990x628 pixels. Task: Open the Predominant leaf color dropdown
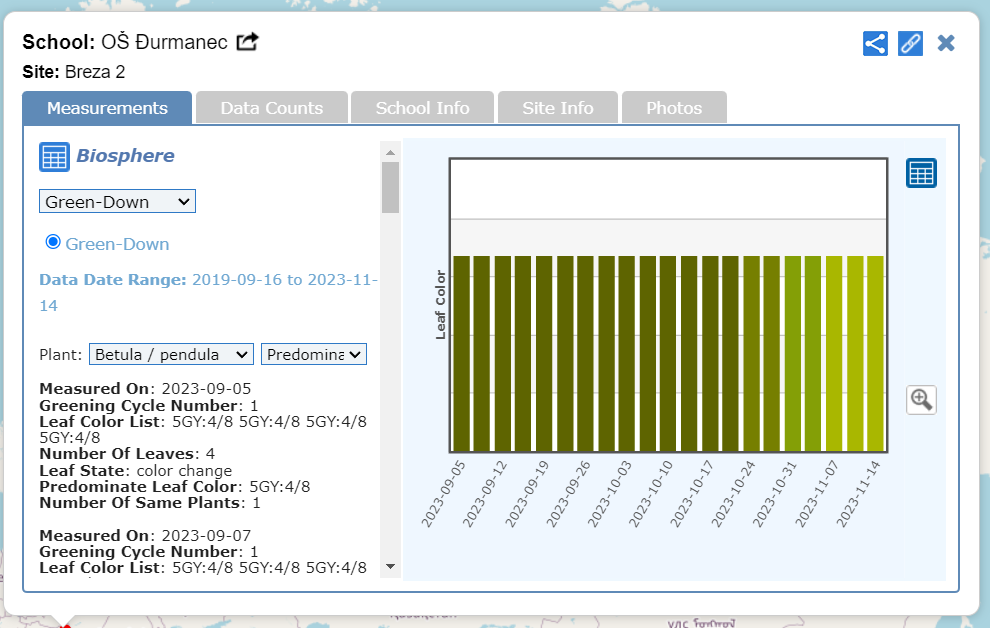click(x=314, y=354)
